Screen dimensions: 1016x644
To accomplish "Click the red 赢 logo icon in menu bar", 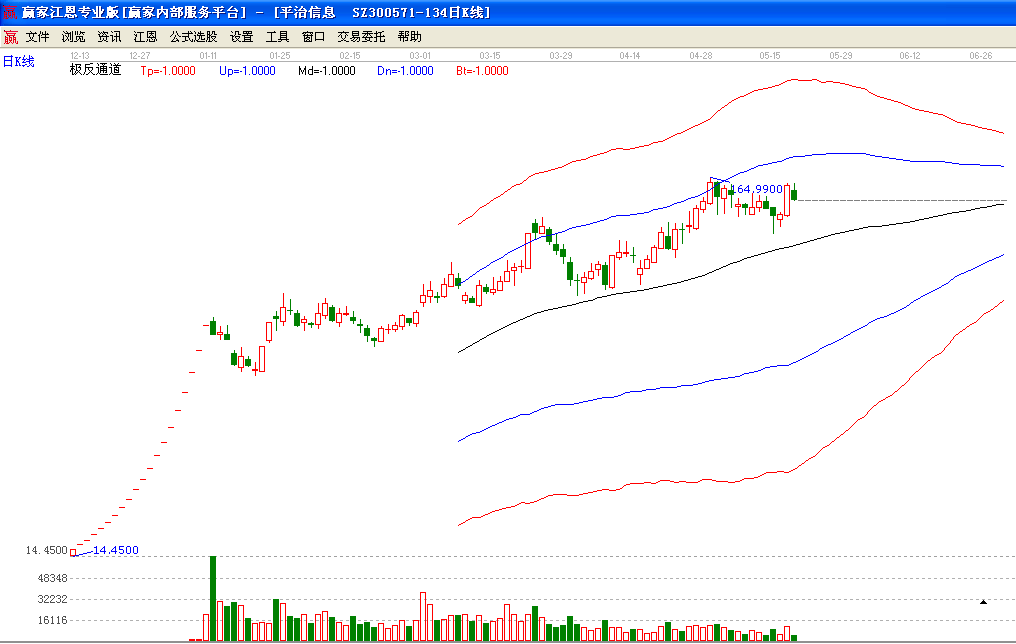I will [x=10, y=37].
